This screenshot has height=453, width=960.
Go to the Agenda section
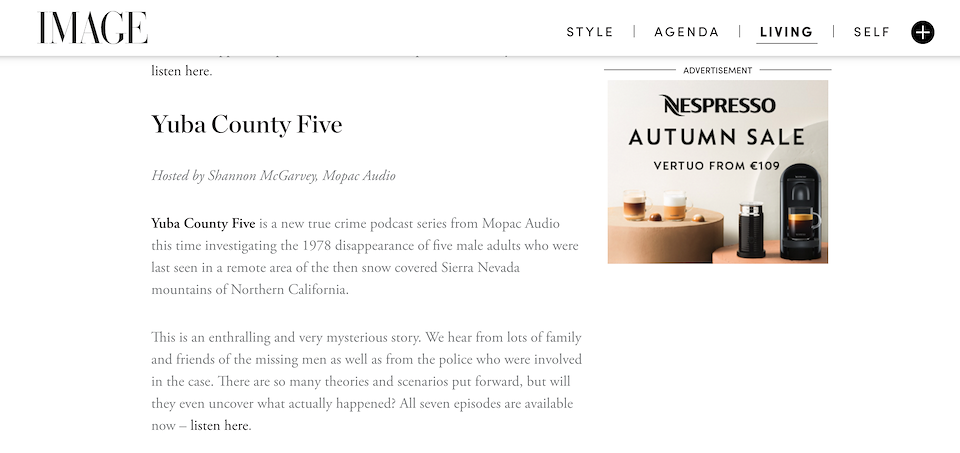click(x=686, y=32)
